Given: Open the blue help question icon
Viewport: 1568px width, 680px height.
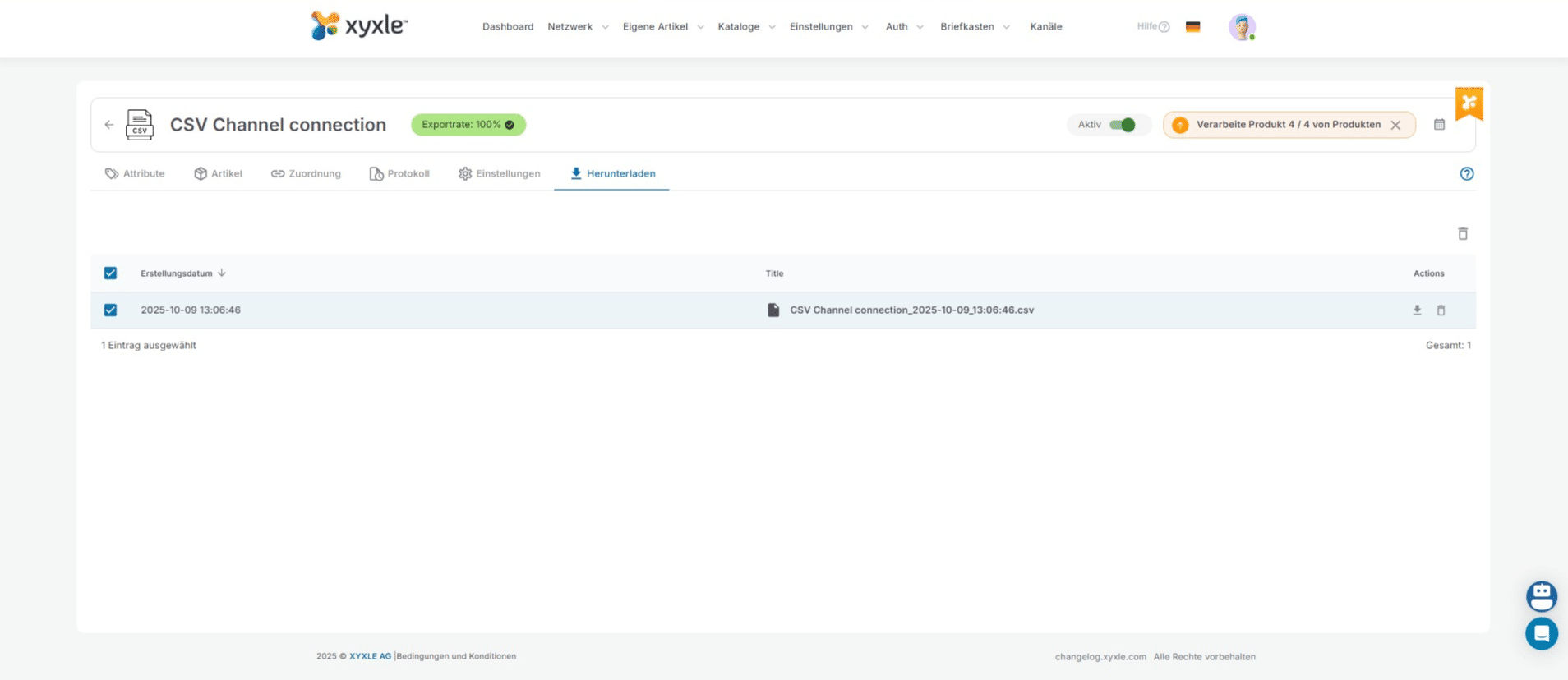Looking at the screenshot, I should pos(1467,174).
